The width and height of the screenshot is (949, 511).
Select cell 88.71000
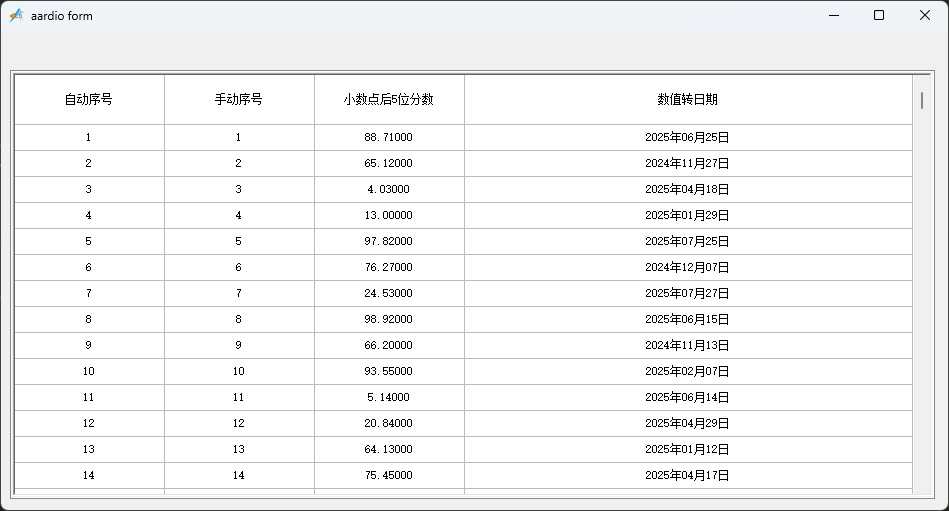tap(389, 137)
